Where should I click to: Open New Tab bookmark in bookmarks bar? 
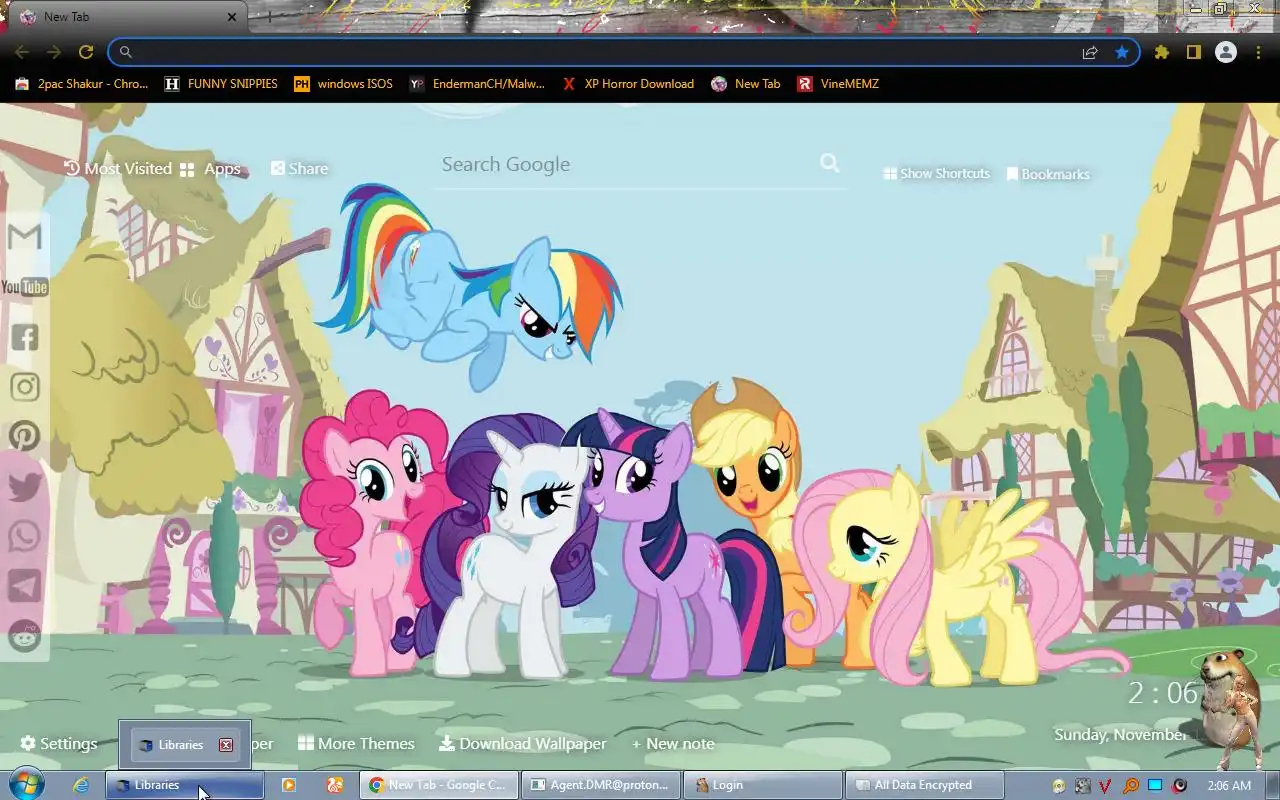pos(746,84)
